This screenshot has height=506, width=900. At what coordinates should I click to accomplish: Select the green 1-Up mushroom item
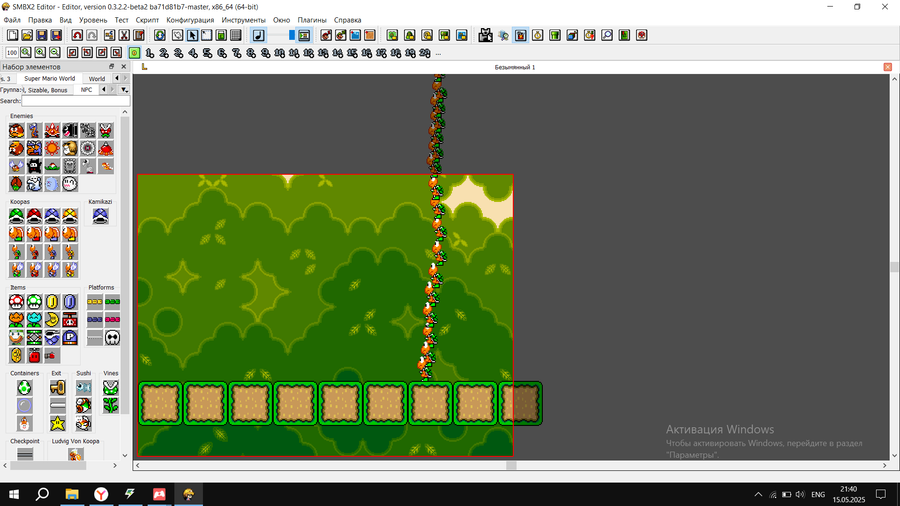point(34,302)
